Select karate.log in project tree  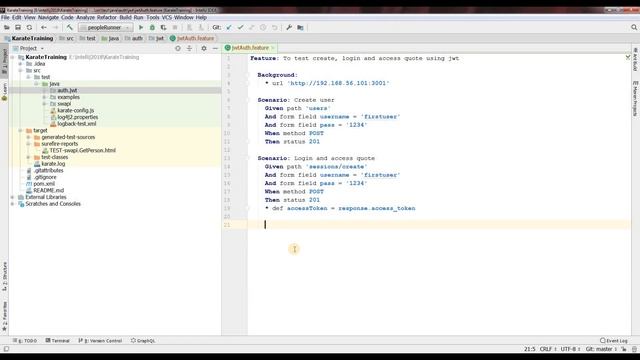53,164
